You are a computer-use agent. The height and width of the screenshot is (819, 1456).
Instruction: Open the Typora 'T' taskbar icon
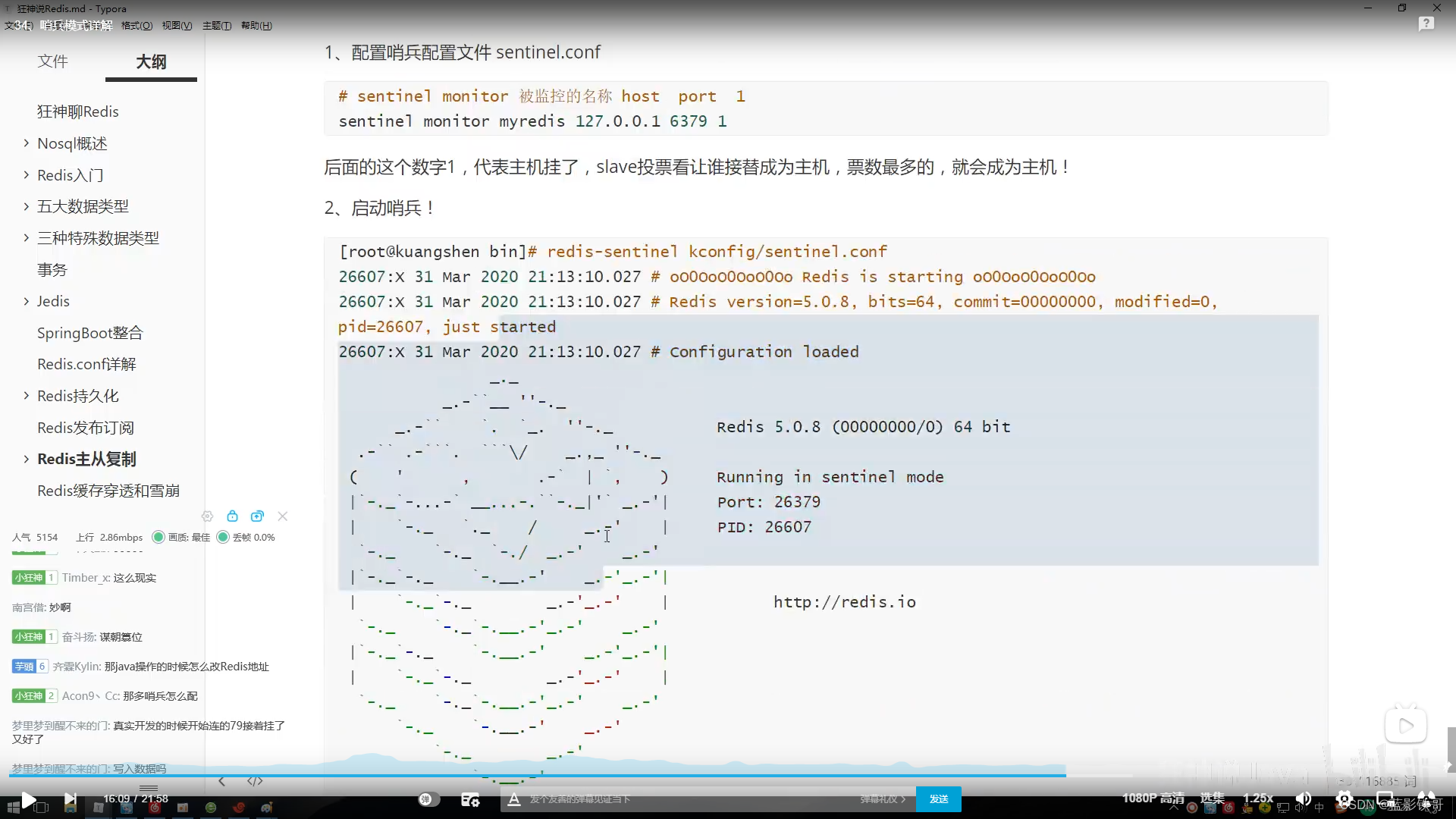click(98, 808)
